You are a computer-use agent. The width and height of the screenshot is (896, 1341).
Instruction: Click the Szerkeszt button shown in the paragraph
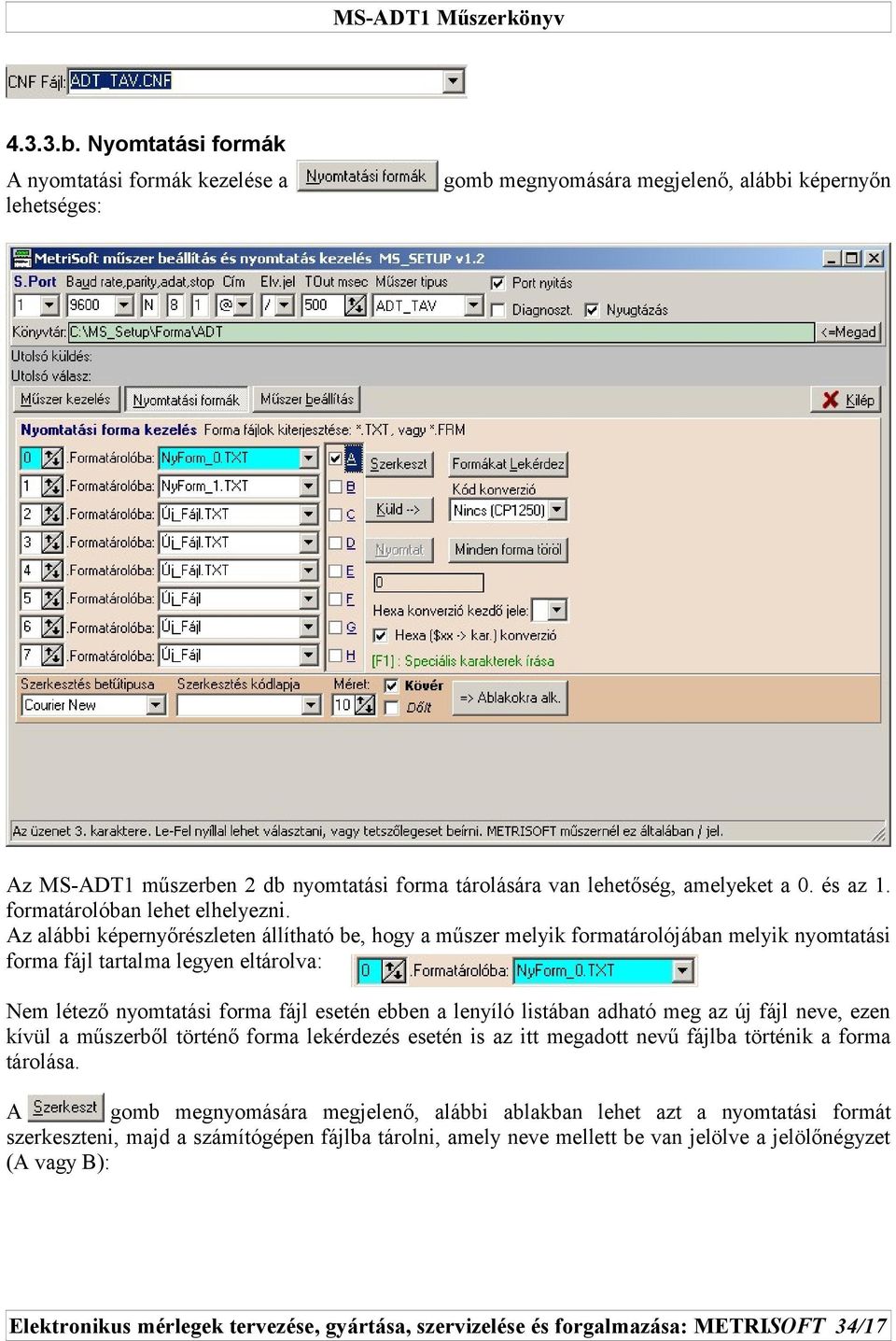[x=65, y=1108]
